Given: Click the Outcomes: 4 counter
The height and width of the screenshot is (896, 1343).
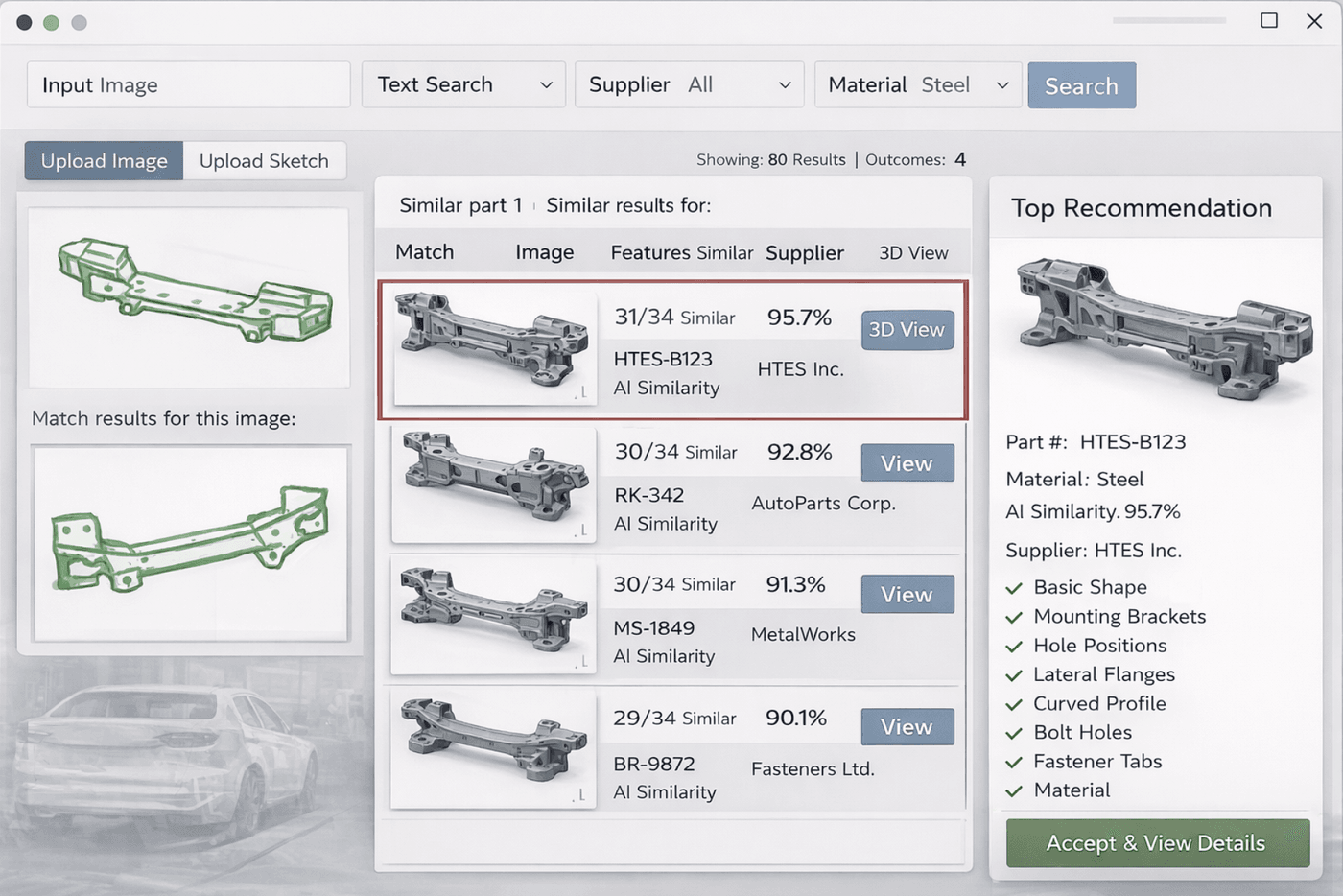Looking at the screenshot, I should (x=916, y=159).
